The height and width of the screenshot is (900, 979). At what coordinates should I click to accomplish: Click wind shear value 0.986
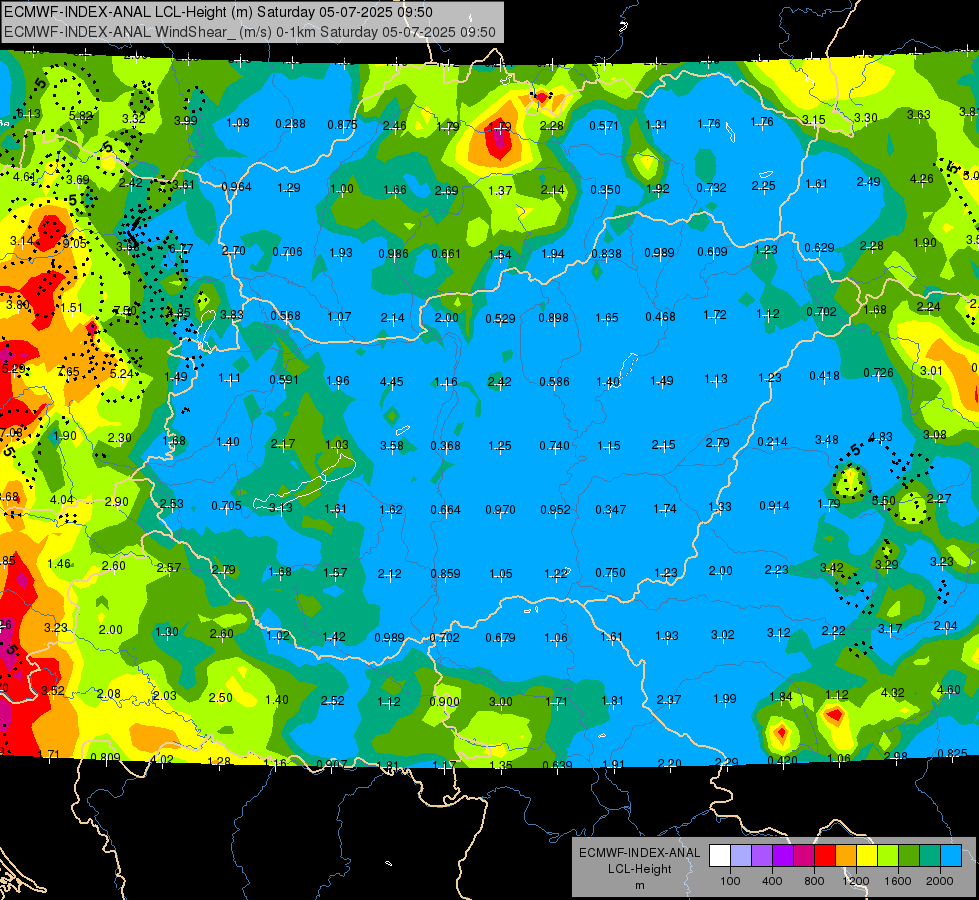(x=393, y=253)
